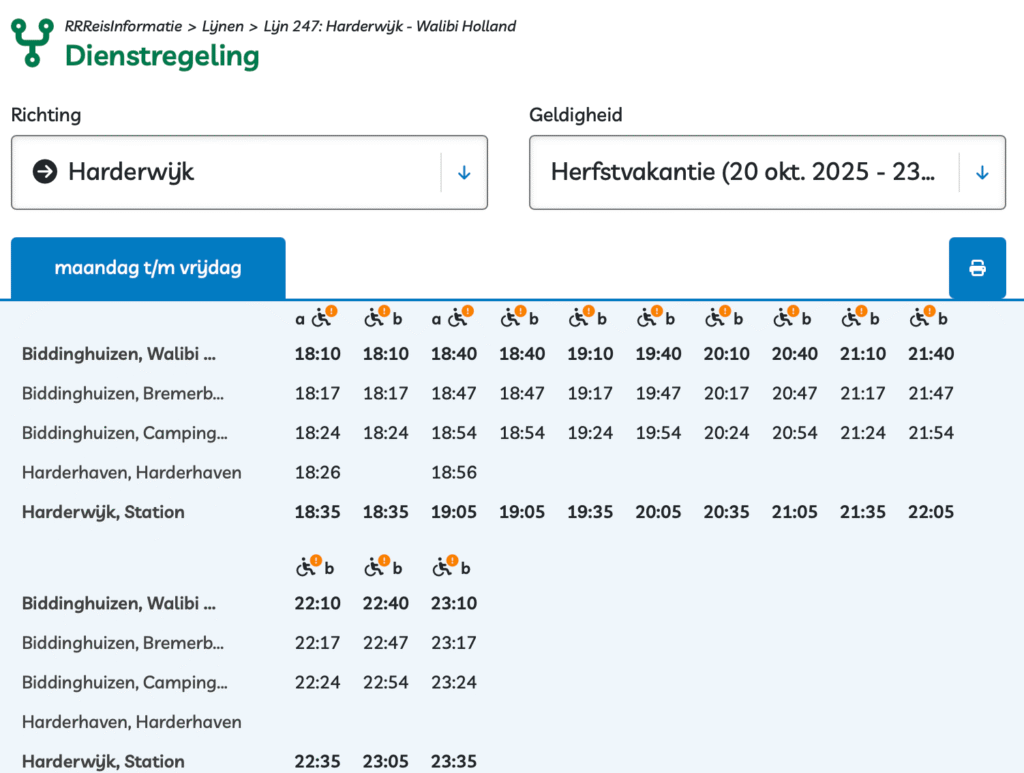Go to the RRReisInformatie breadcrumb
This screenshot has height=773, width=1024.
122,26
